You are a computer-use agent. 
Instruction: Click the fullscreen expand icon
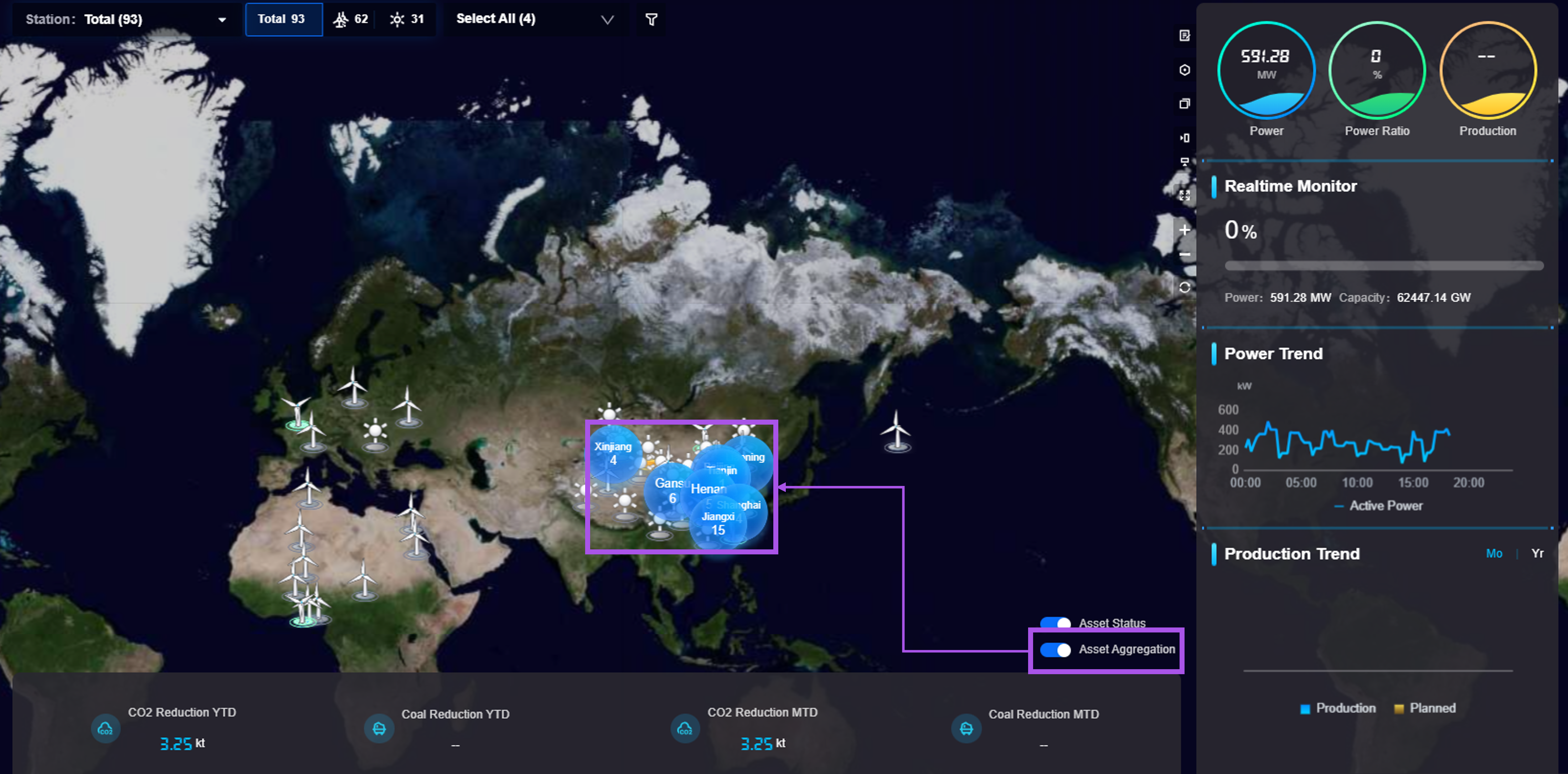tap(1184, 195)
